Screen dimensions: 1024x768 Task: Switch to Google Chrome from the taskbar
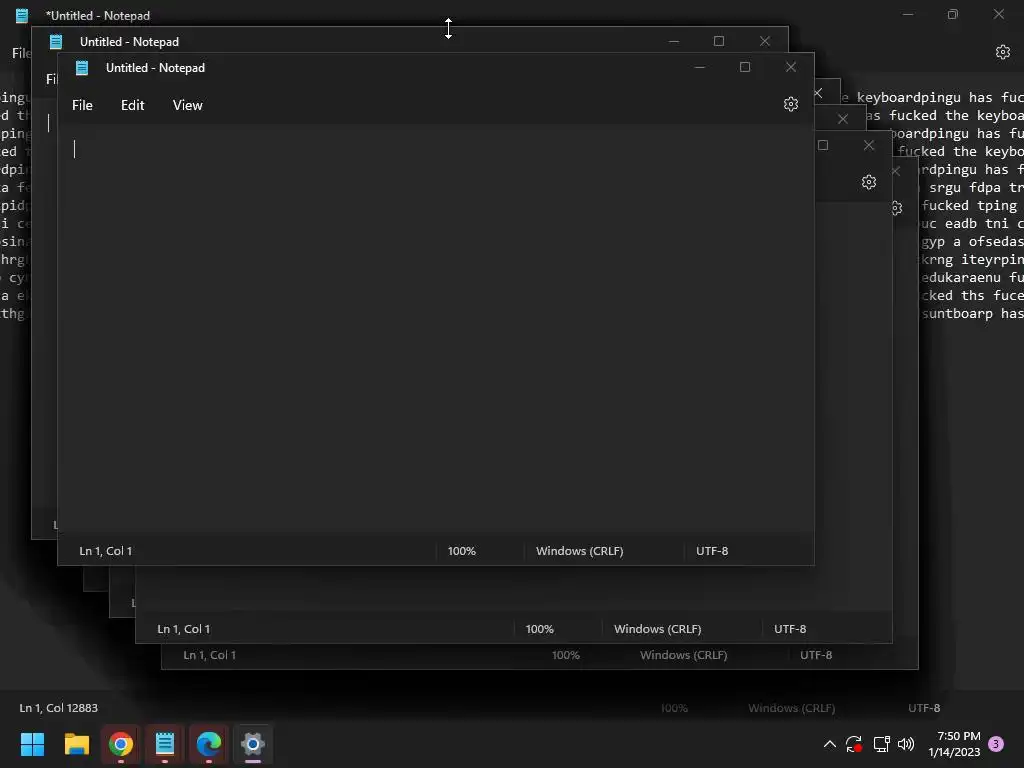coord(121,744)
